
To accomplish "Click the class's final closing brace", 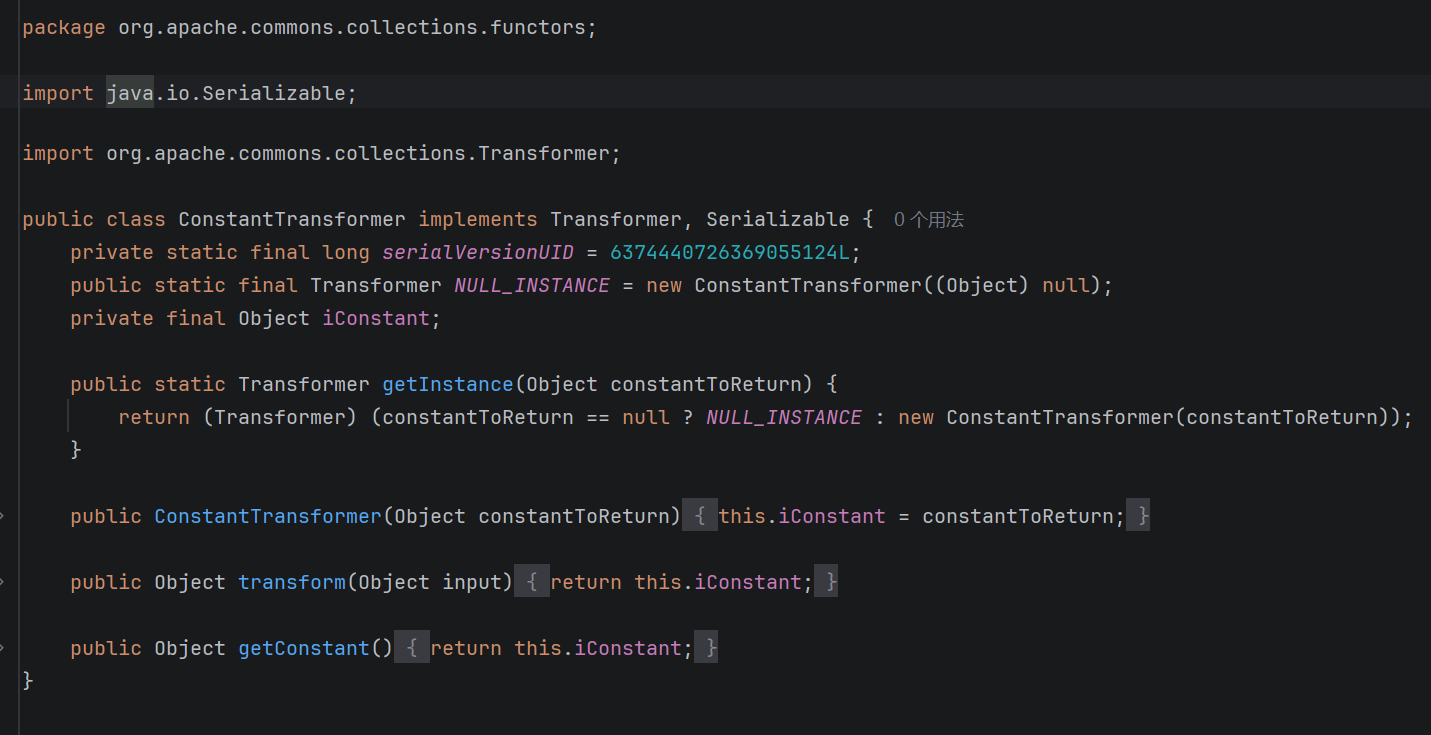I will click(28, 681).
